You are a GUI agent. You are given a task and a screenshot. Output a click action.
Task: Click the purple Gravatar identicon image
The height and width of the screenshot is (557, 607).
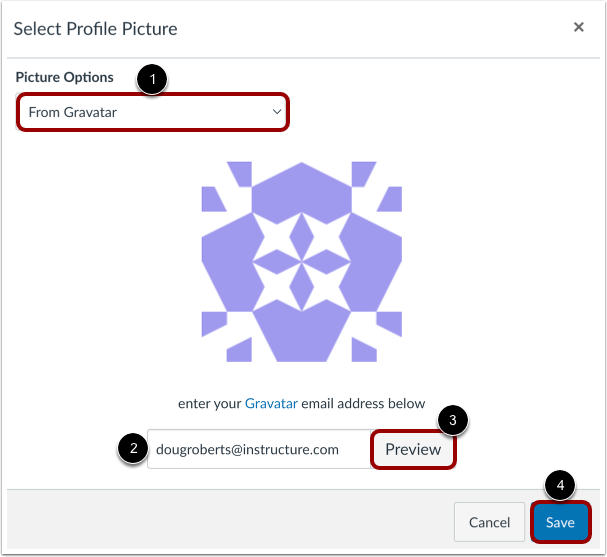[x=302, y=261]
